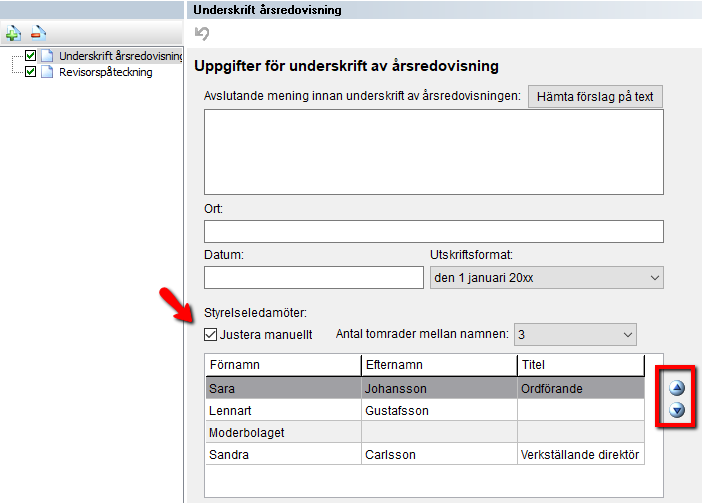Move selected board member up
This screenshot has width=702, height=503.
point(677,388)
